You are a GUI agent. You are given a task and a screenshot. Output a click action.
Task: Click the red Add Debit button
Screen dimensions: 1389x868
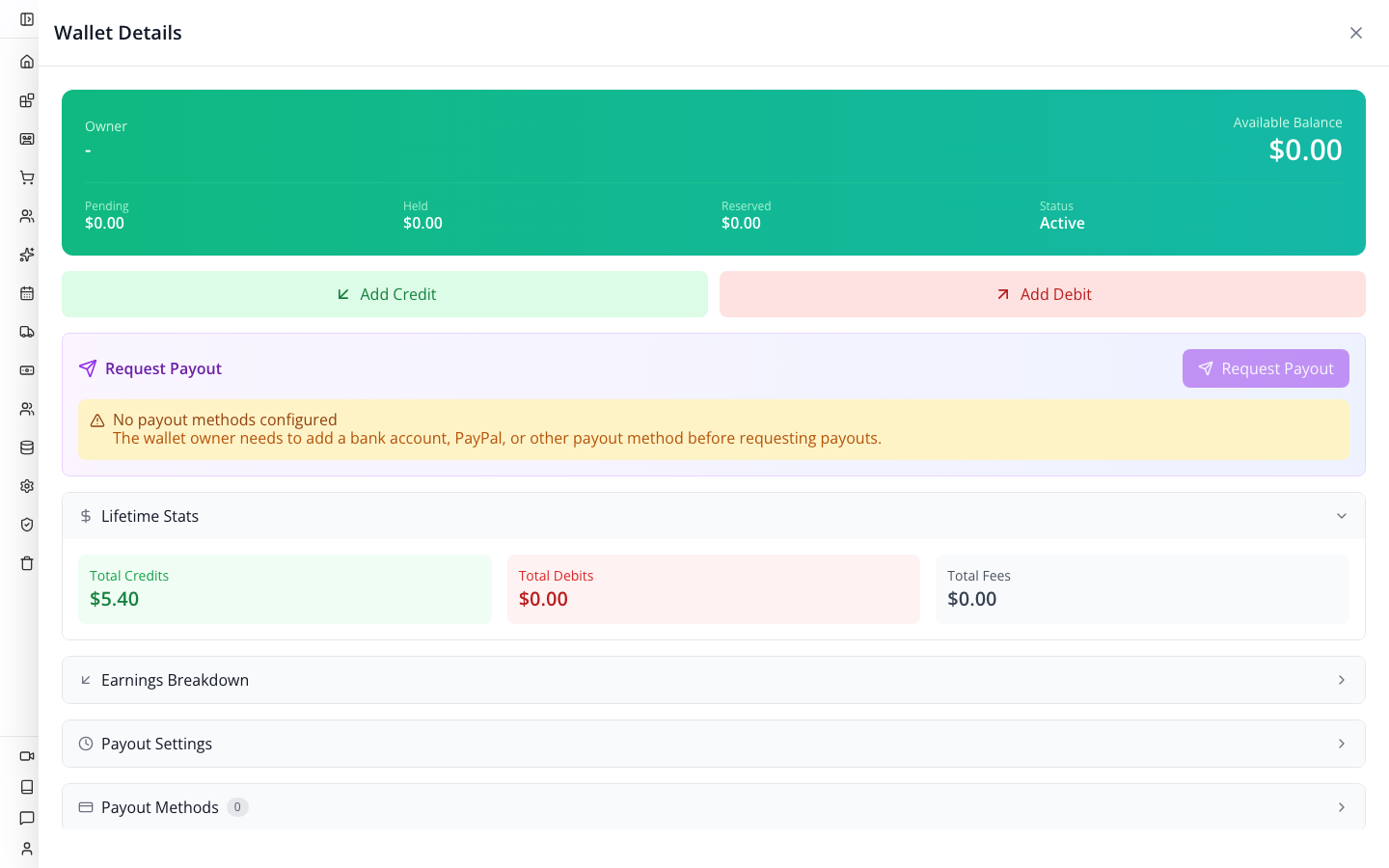[x=1043, y=294]
